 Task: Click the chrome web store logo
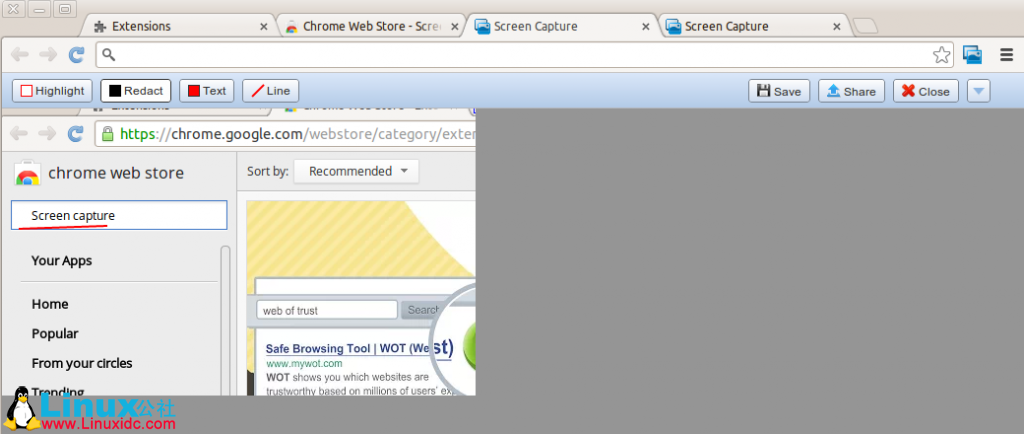click(x=28, y=173)
